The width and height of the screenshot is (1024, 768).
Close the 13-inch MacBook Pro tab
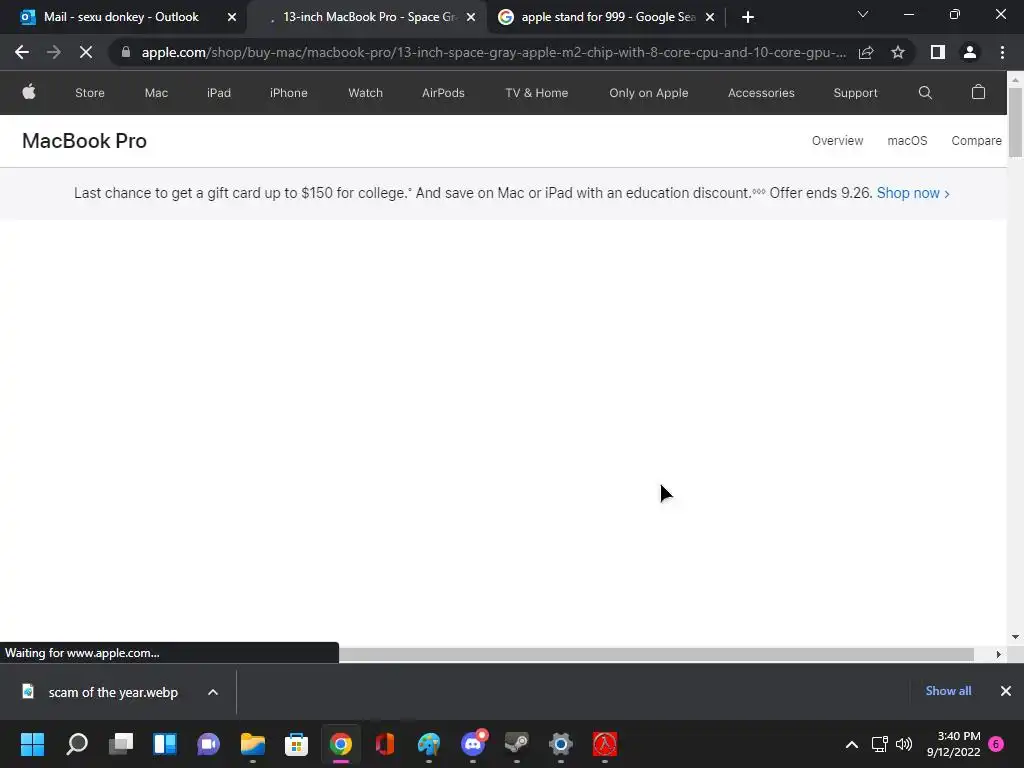[x=471, y=17]
